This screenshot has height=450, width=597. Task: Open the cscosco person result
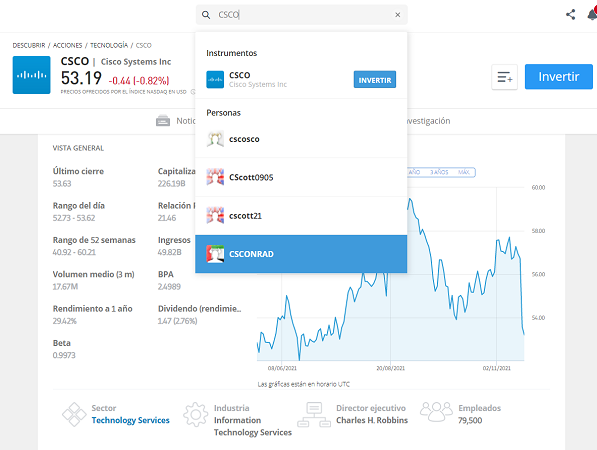pos(301,139)
